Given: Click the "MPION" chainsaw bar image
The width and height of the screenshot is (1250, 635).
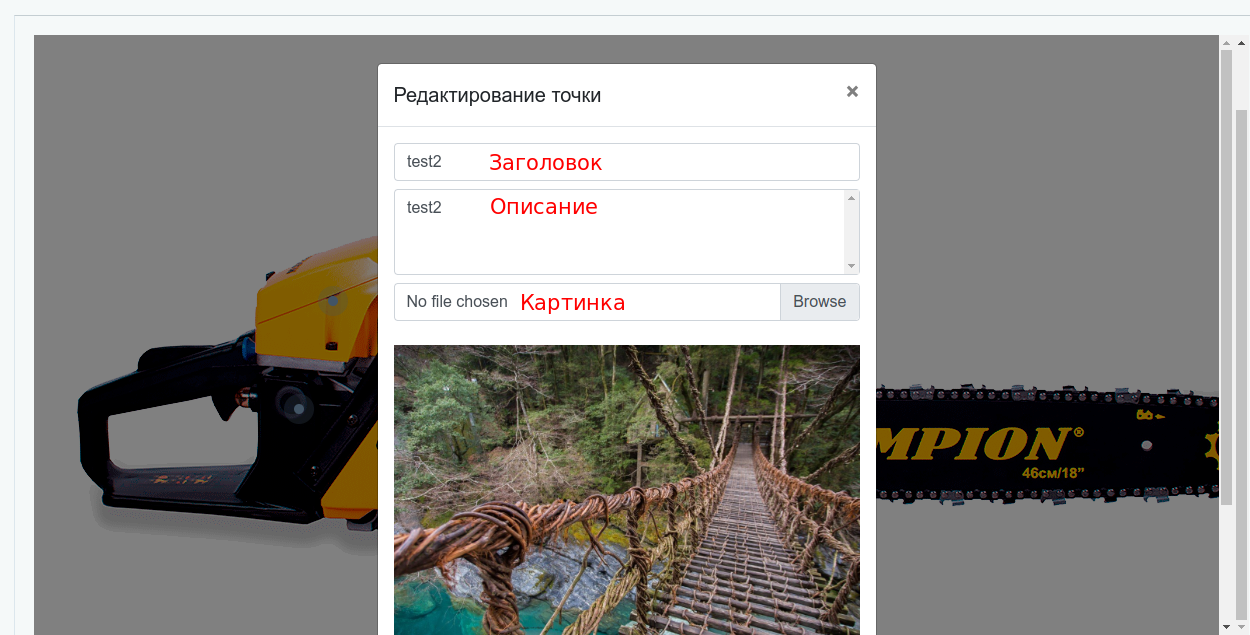Looking at the screenshot, I should (x=1000, y=440).
